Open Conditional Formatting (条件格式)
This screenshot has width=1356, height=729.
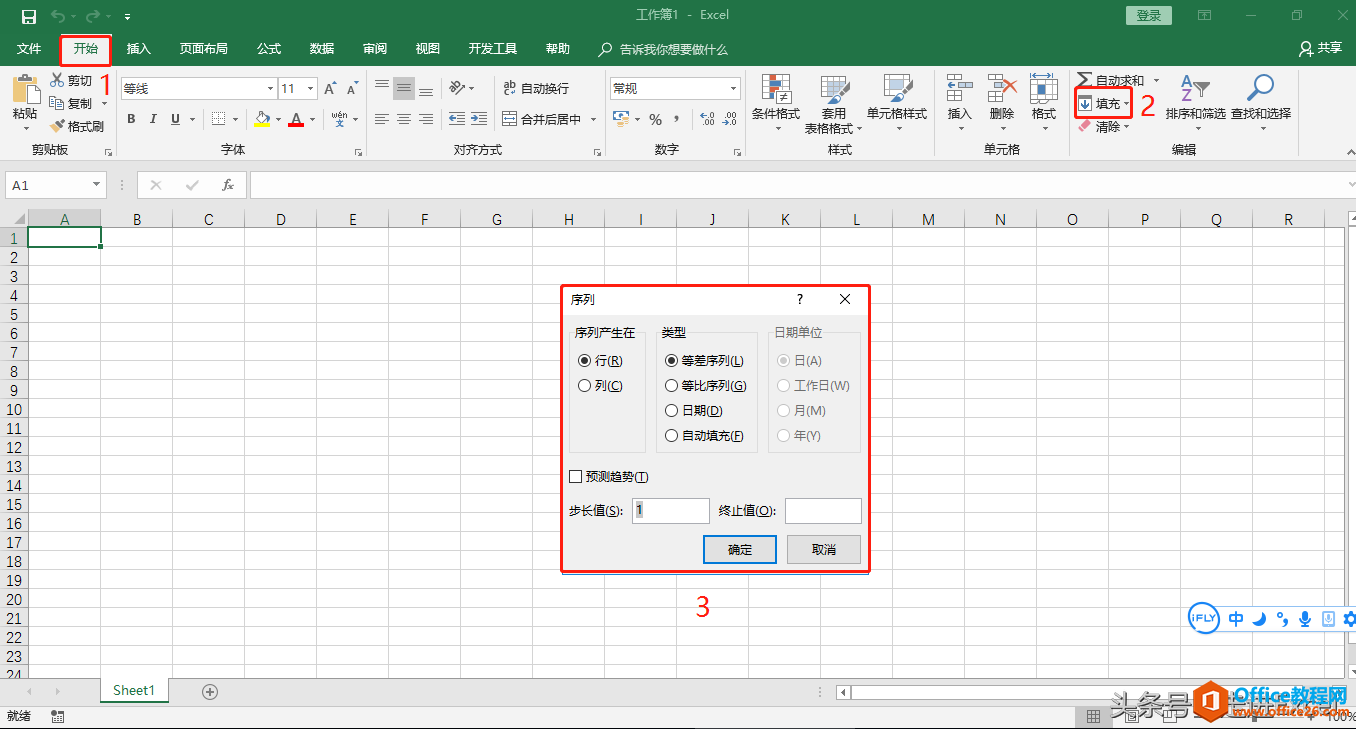click(776, 103)
